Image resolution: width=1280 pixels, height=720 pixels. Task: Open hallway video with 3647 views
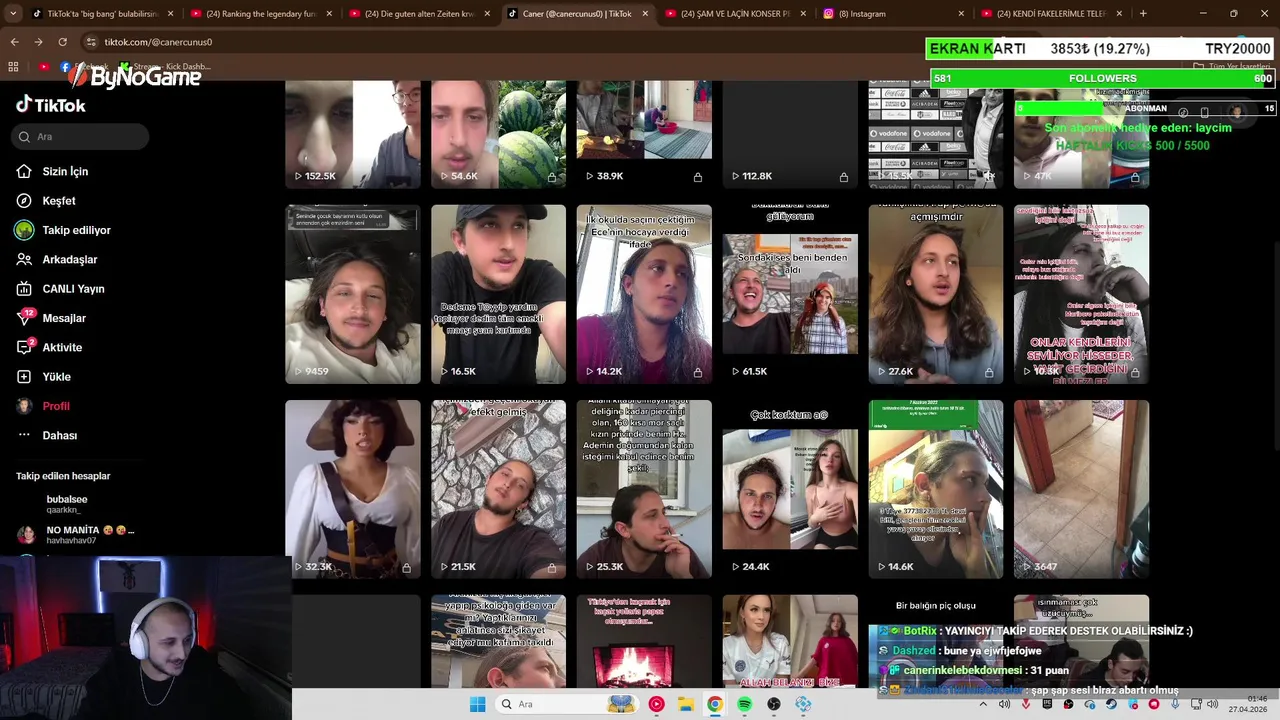click(1081, 489)
